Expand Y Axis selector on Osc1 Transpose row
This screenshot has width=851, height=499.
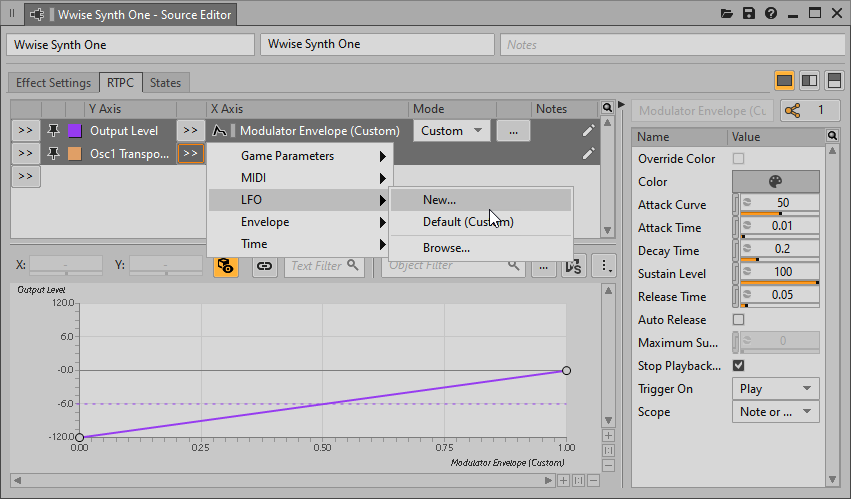coord(26,154)
